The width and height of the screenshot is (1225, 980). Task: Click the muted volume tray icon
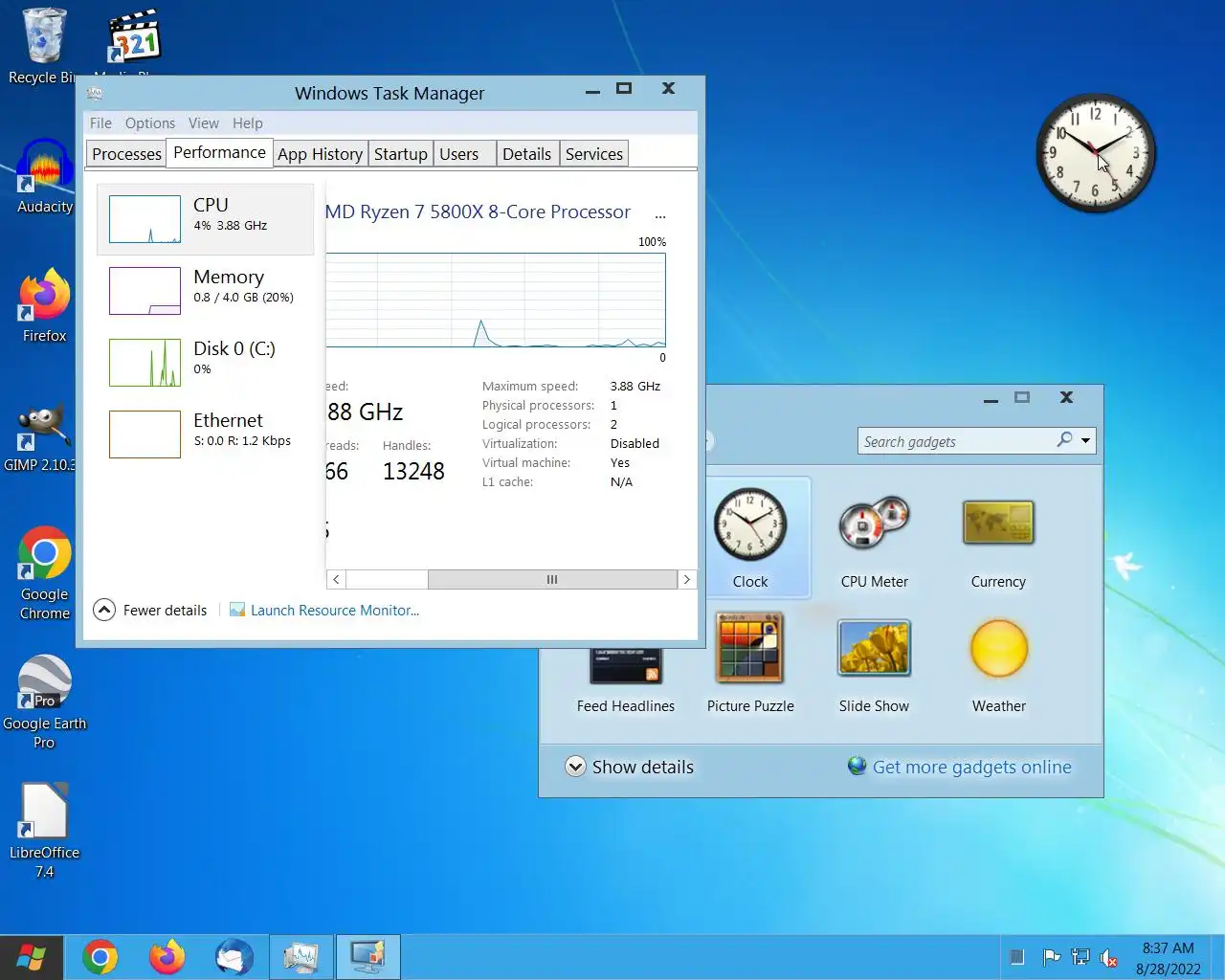click(1109, 957)
